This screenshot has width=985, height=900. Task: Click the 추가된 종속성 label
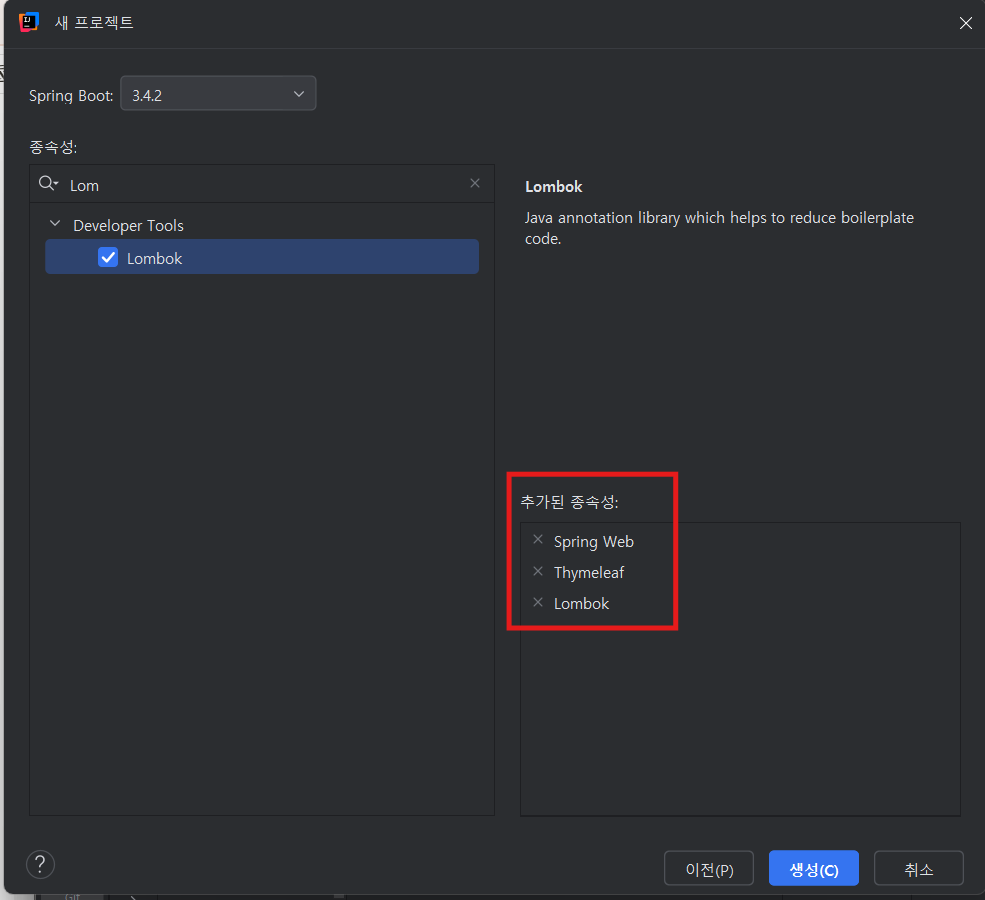(569, 502)
